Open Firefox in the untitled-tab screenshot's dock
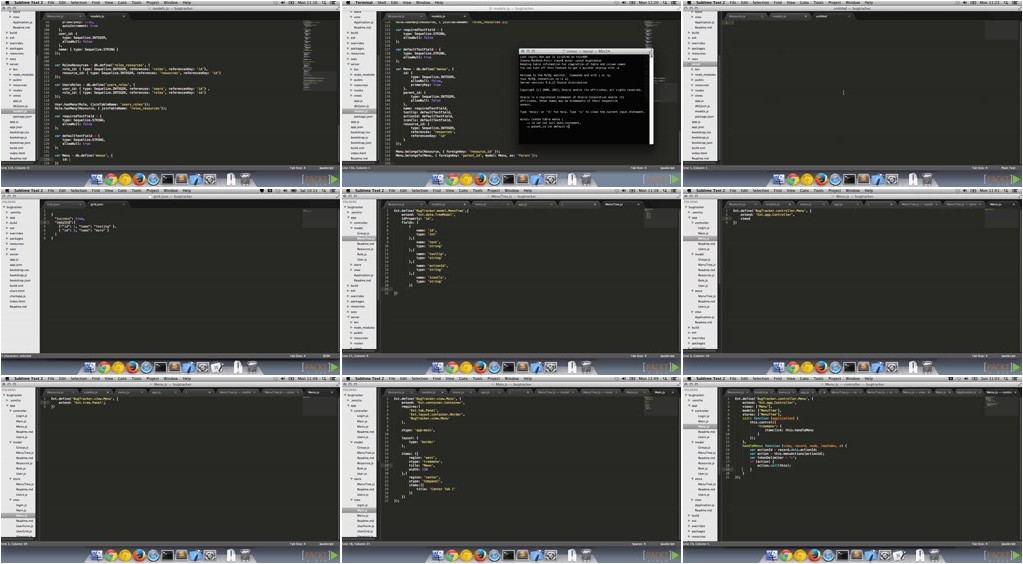Screen dimensions: 1023x564 point(821,179)
